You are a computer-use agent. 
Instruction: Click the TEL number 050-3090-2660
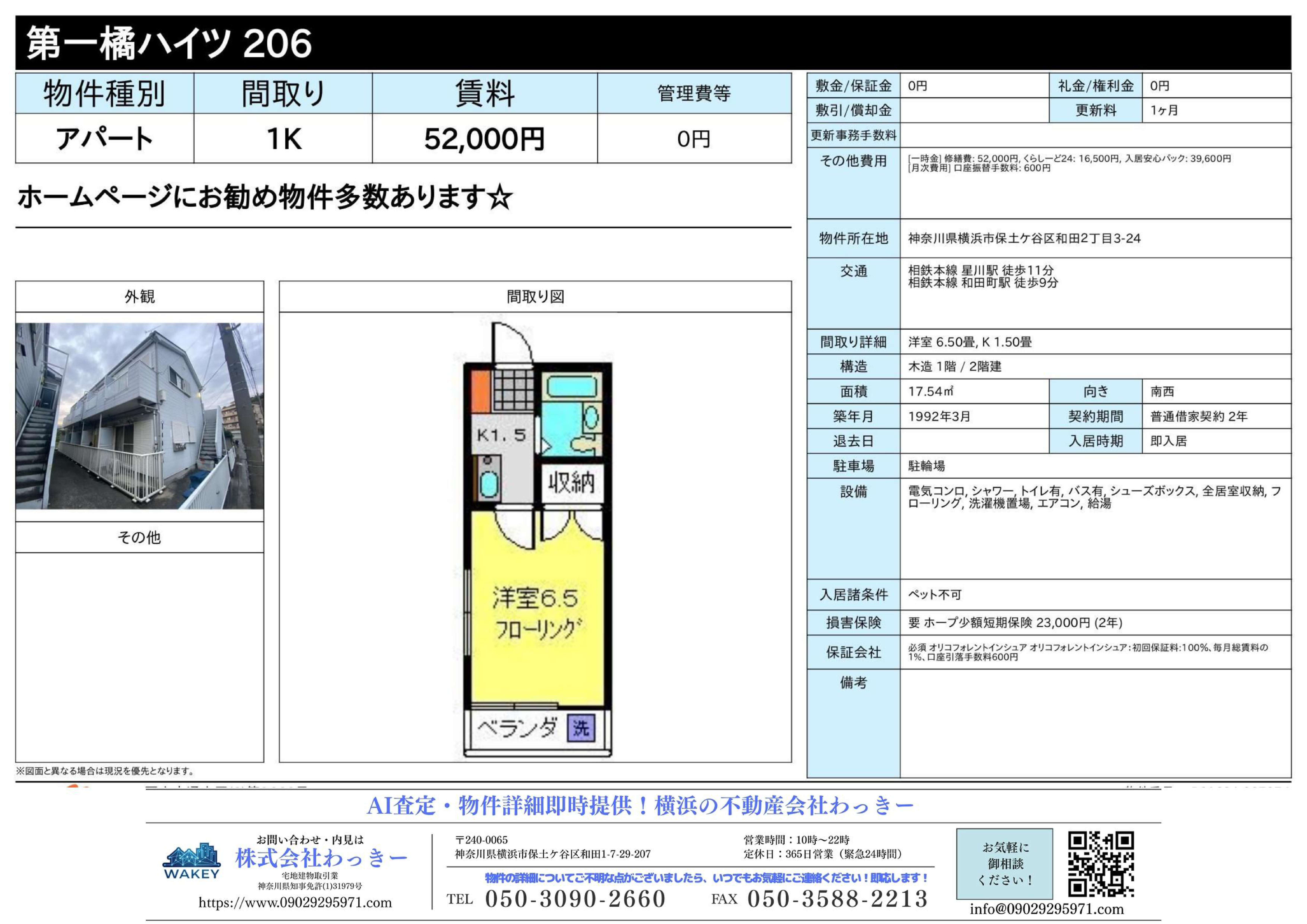tap(575, 898)
